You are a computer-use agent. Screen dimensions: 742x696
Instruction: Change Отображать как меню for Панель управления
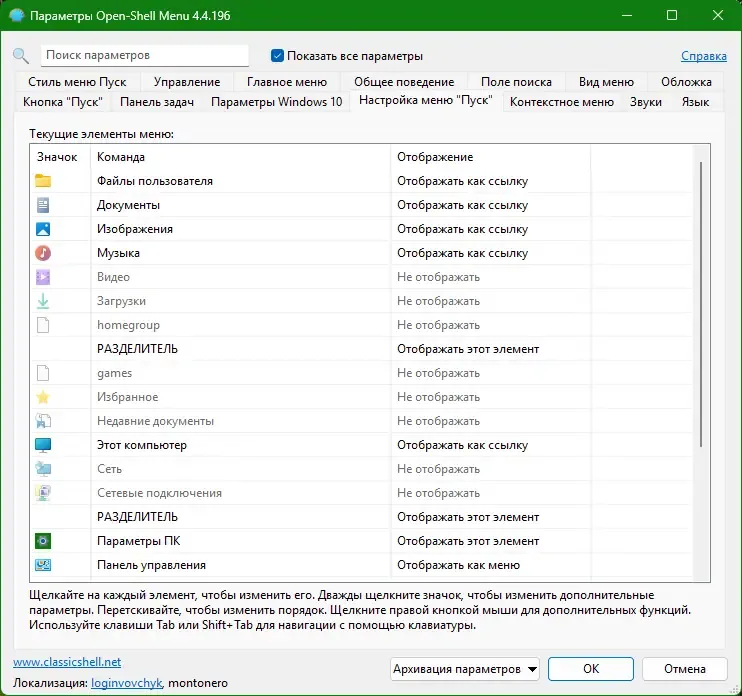[458, 564]
